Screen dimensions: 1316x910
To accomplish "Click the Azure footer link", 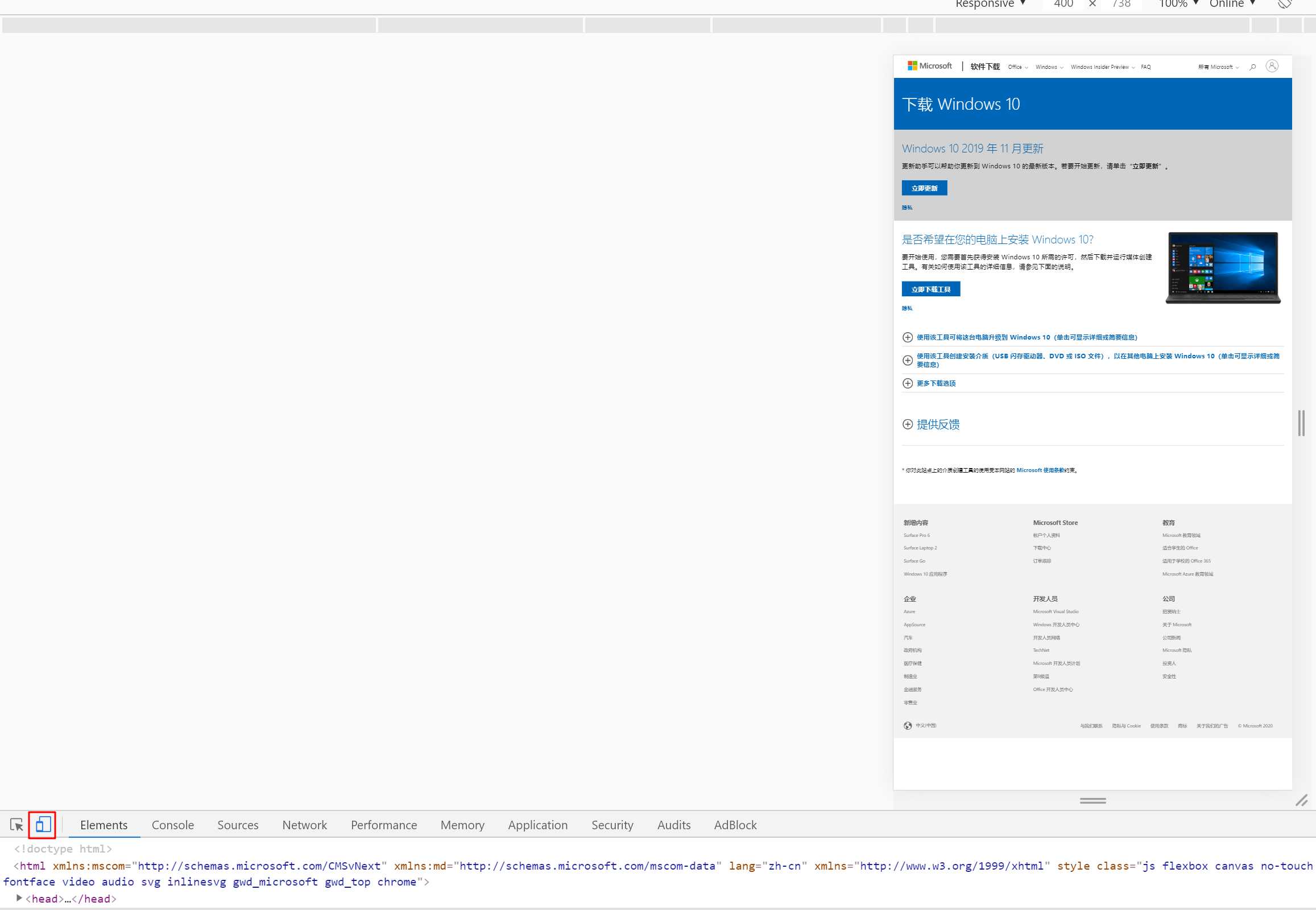I will (x=909, y=612).
